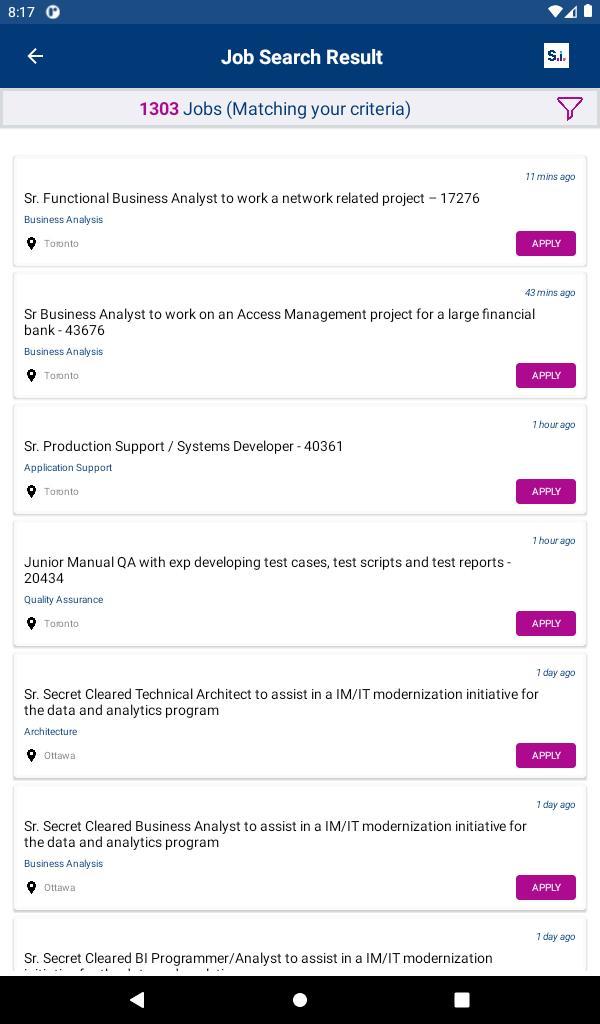Apply to Secret Cleared Technical Architect job
600x1024 pixels.
[545, 756]
